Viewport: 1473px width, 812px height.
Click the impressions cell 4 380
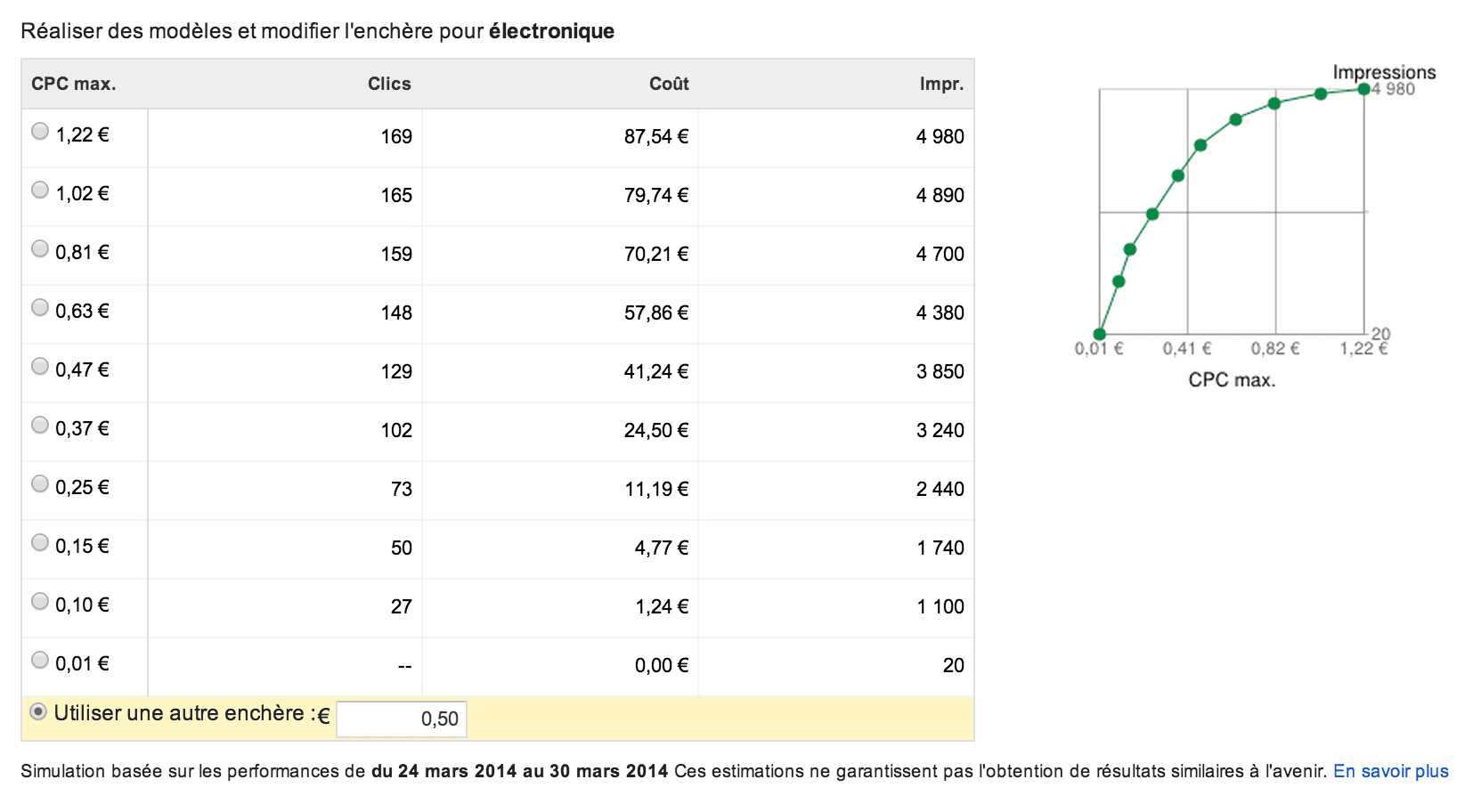pos(940,313)
